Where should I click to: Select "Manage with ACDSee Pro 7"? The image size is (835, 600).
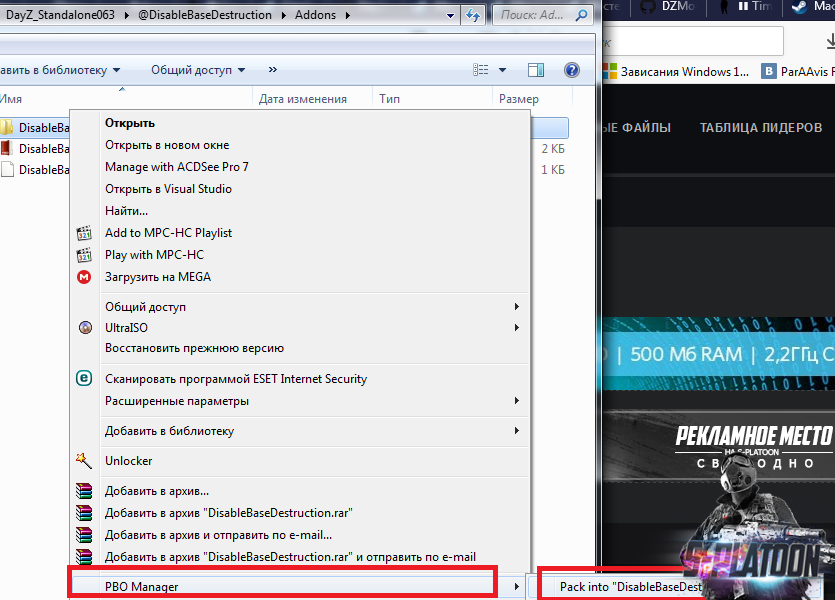point(177,167)
